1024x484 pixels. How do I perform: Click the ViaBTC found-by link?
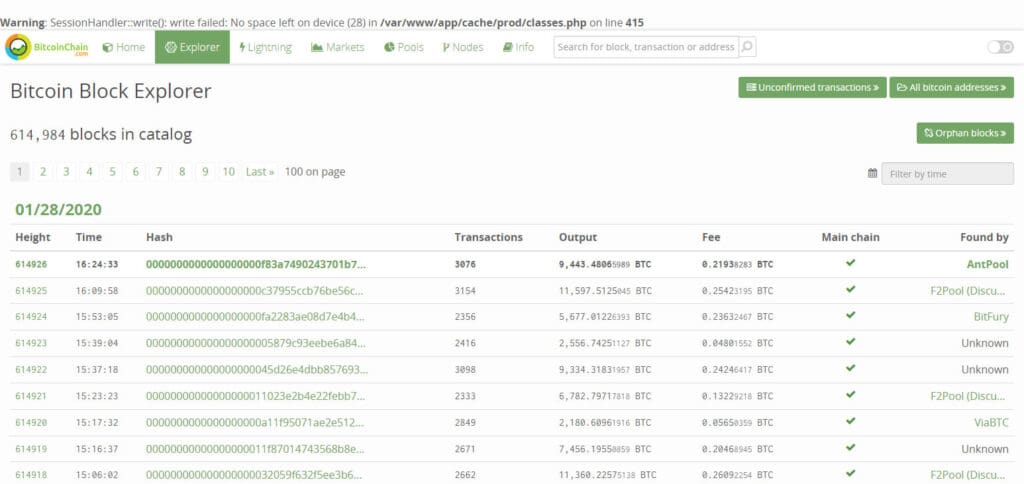click(x=991, y=423)
